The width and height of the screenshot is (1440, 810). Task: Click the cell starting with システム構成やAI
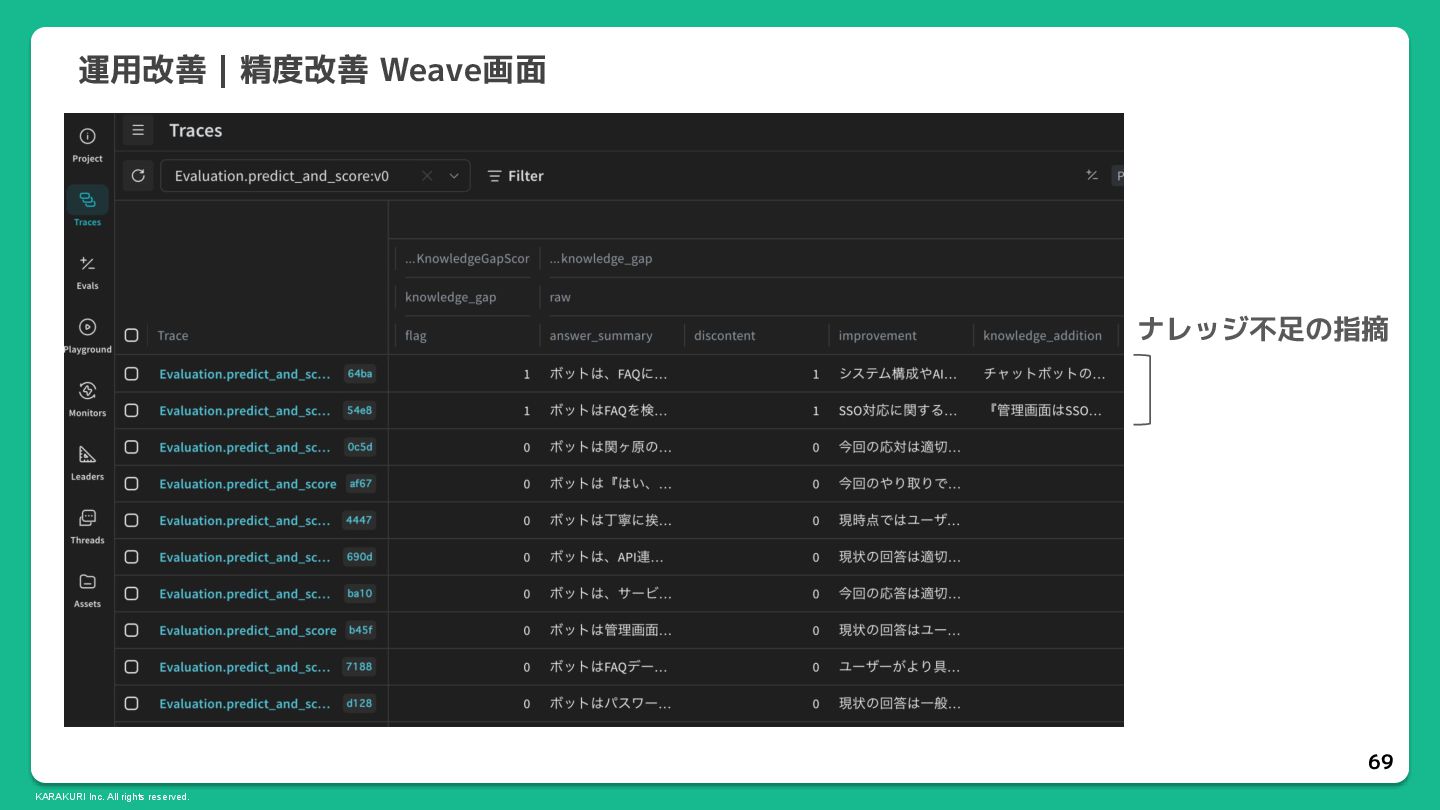(898, 374)
